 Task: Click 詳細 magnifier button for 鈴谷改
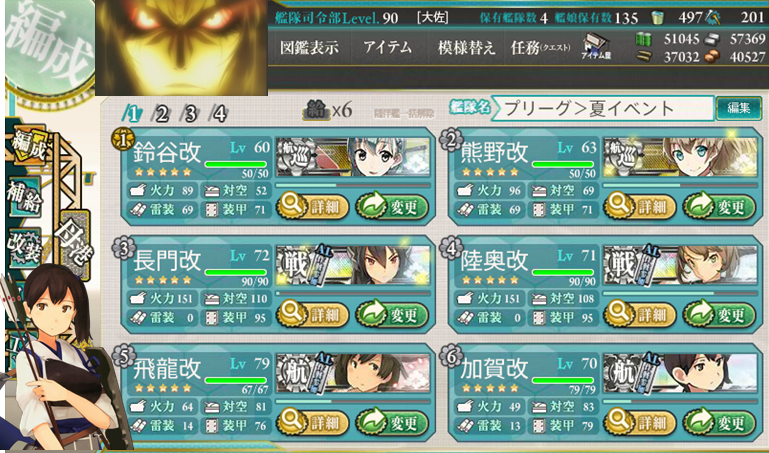click(312, 207)
